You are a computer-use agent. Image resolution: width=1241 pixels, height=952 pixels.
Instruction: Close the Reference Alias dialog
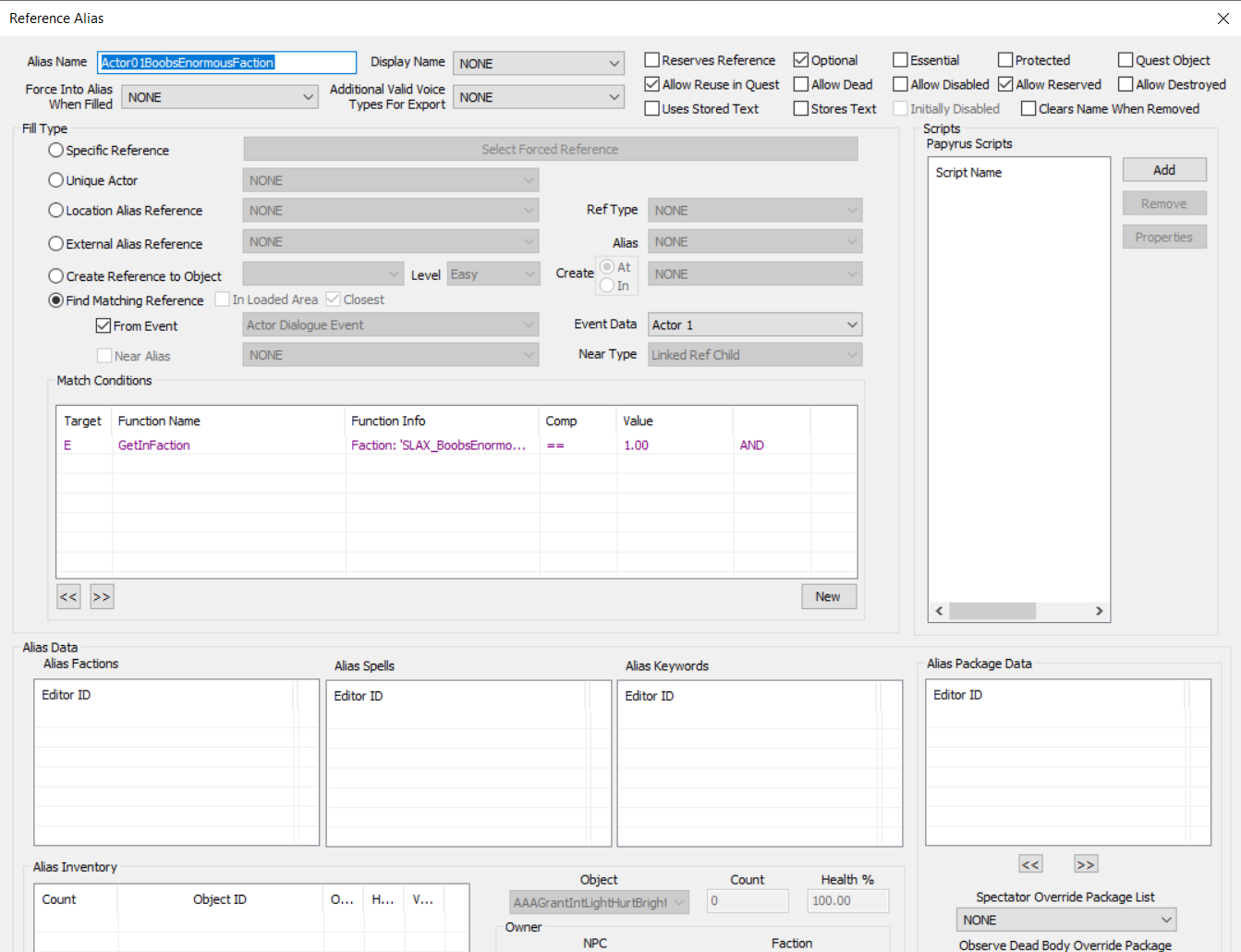[1223, 18]
